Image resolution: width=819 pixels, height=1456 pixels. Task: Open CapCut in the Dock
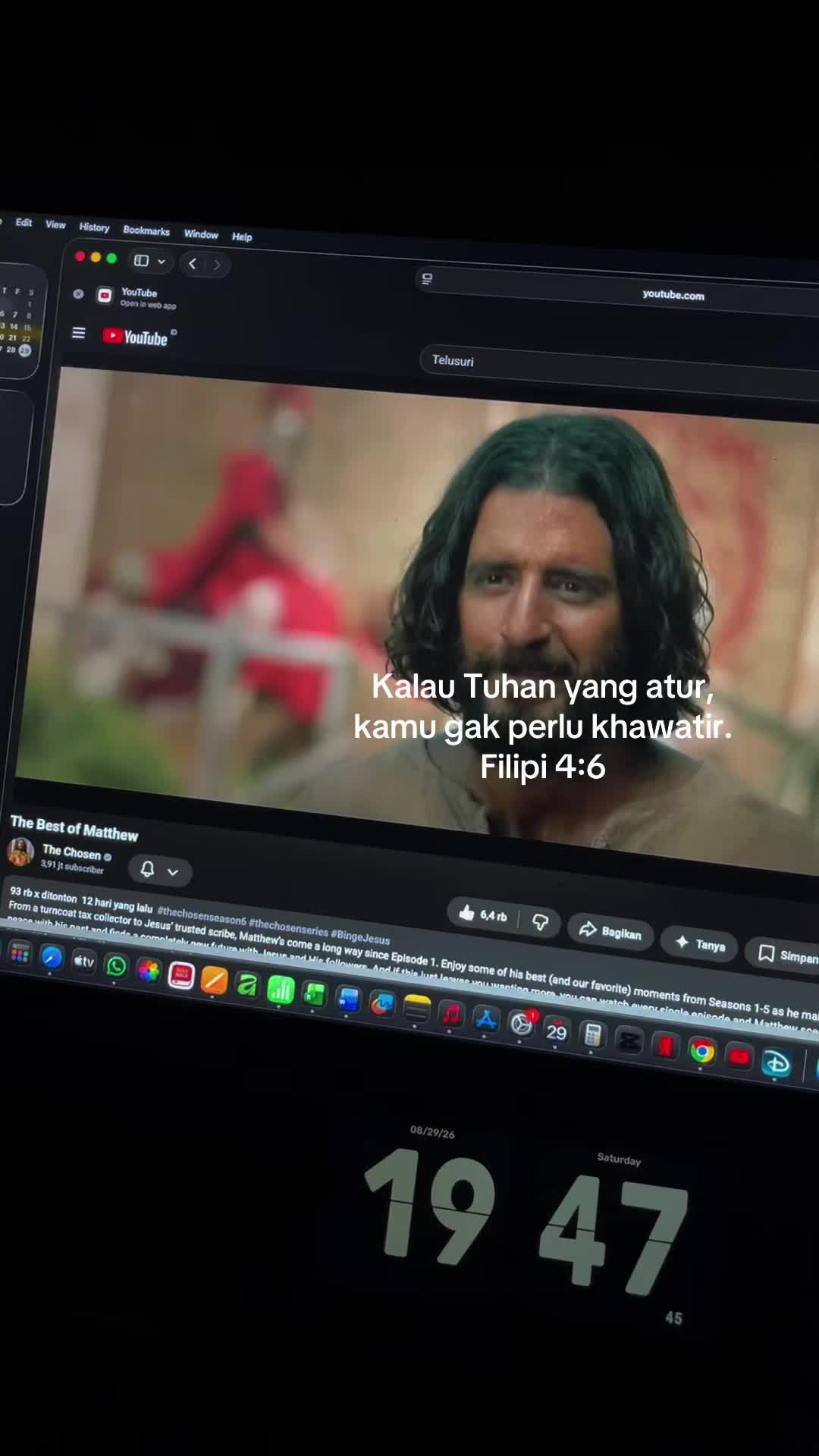pos(629,1041)
